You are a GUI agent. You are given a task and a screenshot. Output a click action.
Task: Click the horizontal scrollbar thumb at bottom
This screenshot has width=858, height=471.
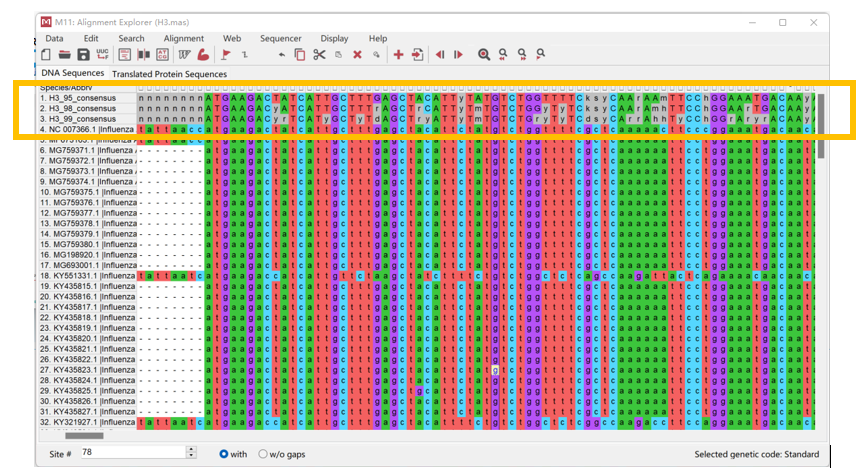coord(84,435)
